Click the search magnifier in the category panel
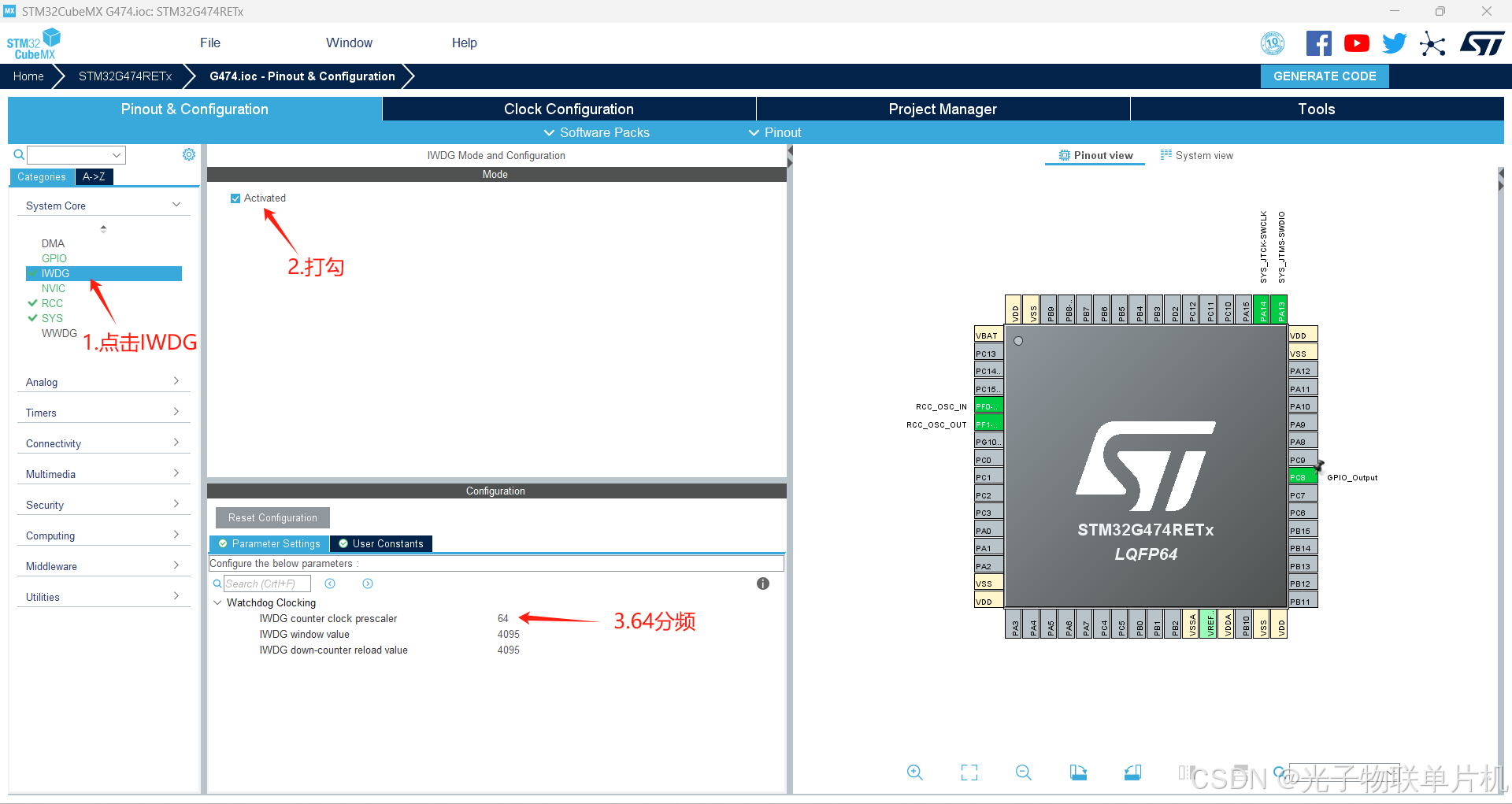This screenshot has height=804, width=1512. pos(19,155)
